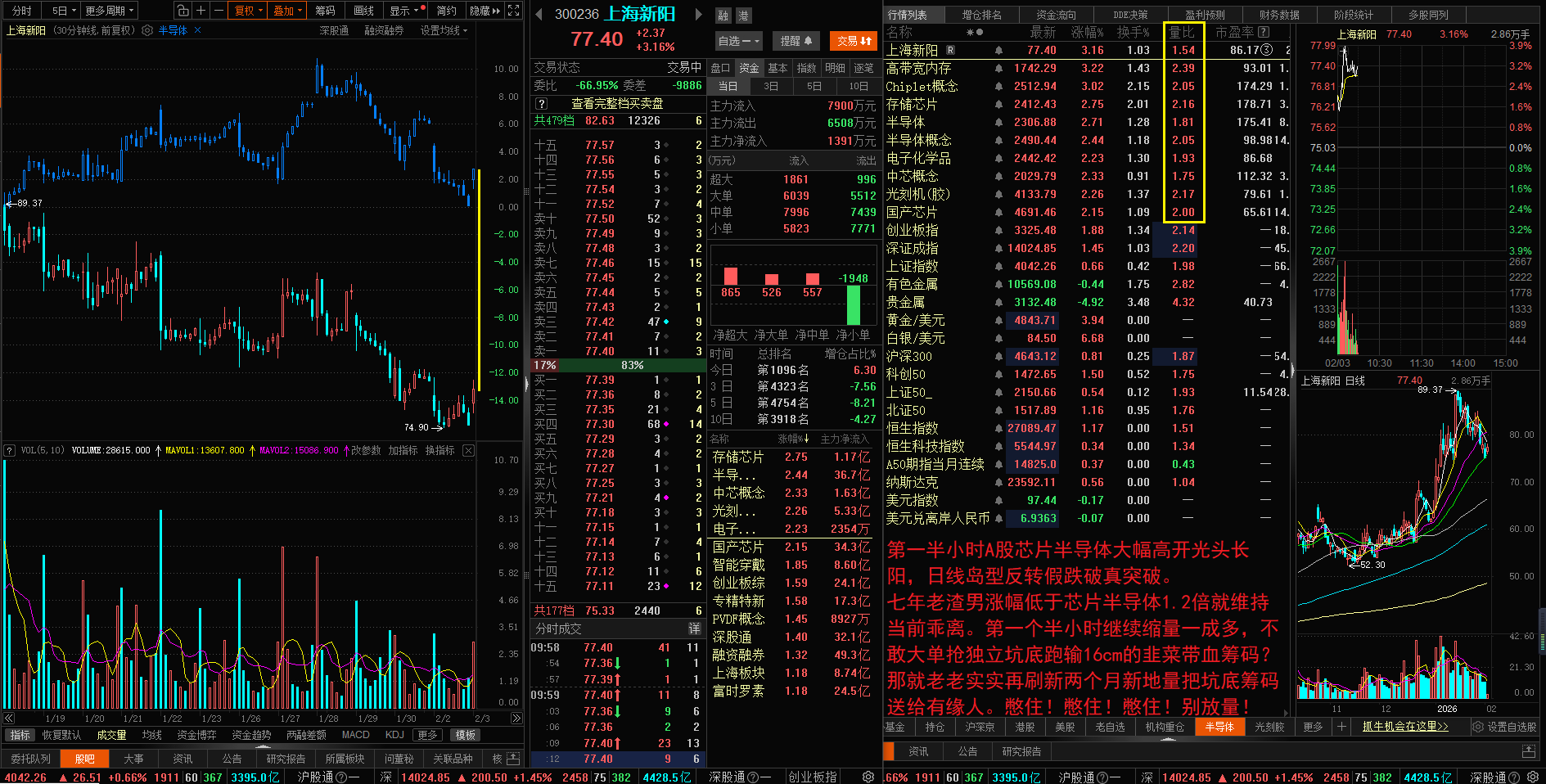Image resolution: width=1546 pixels, height=784 pixels.
Task: Select the 成交量 volume indicator
Action: coord(111,735)
